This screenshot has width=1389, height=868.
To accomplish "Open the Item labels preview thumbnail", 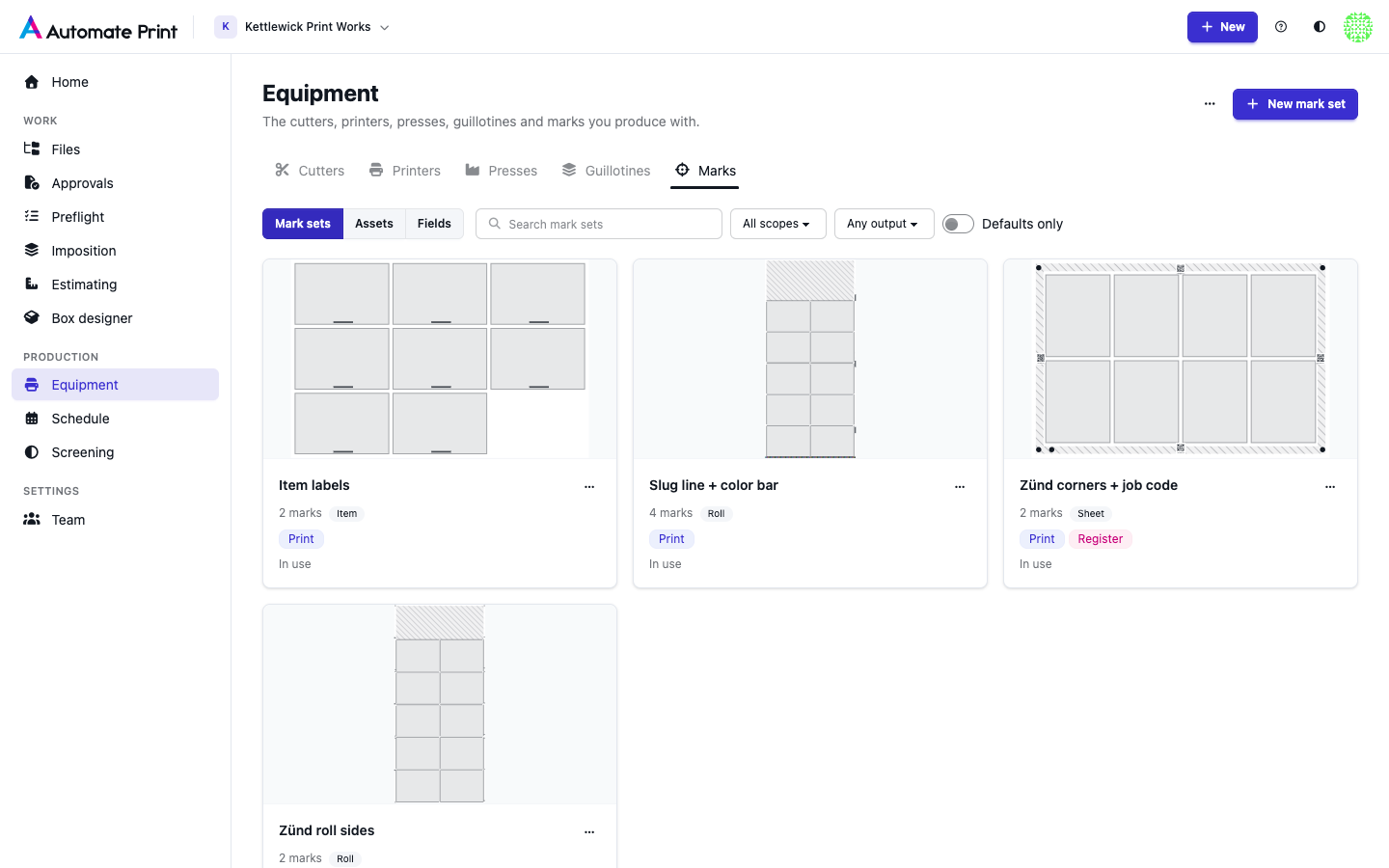I will click(x=440, y=359).
